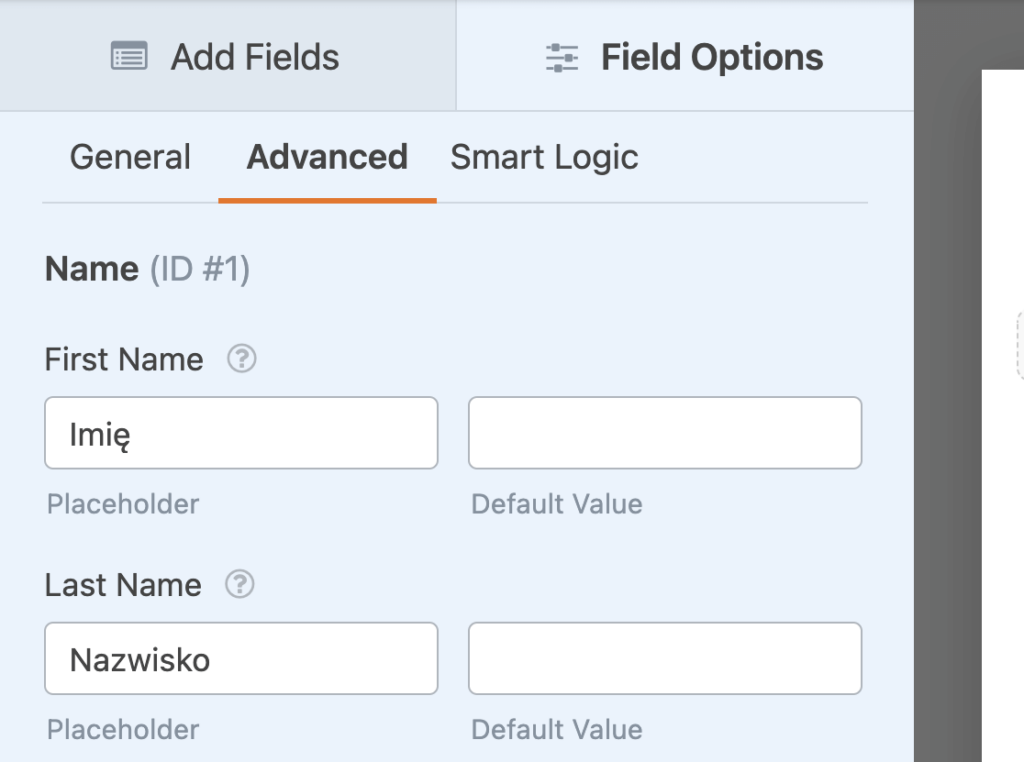Open the Smart Logic tab
This screenshot has width=1024, height=762.
pos(544,157)
